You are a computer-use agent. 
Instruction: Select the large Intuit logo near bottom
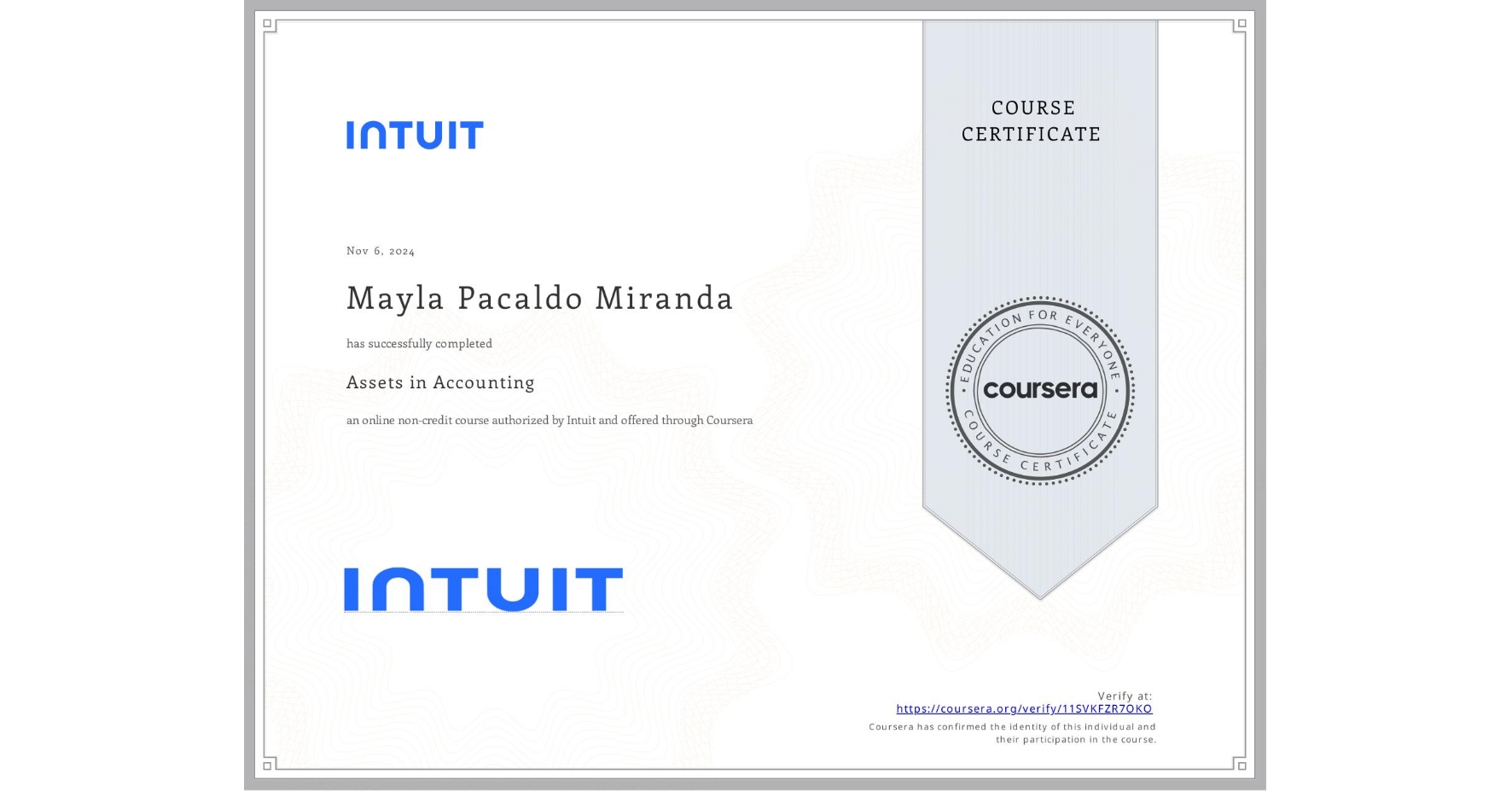click(483, 586)
